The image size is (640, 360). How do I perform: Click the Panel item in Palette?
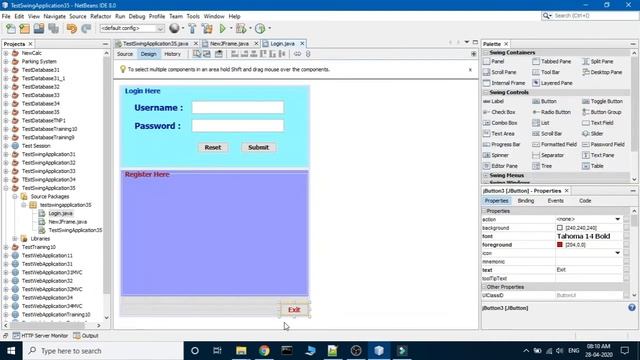[494, 61]
